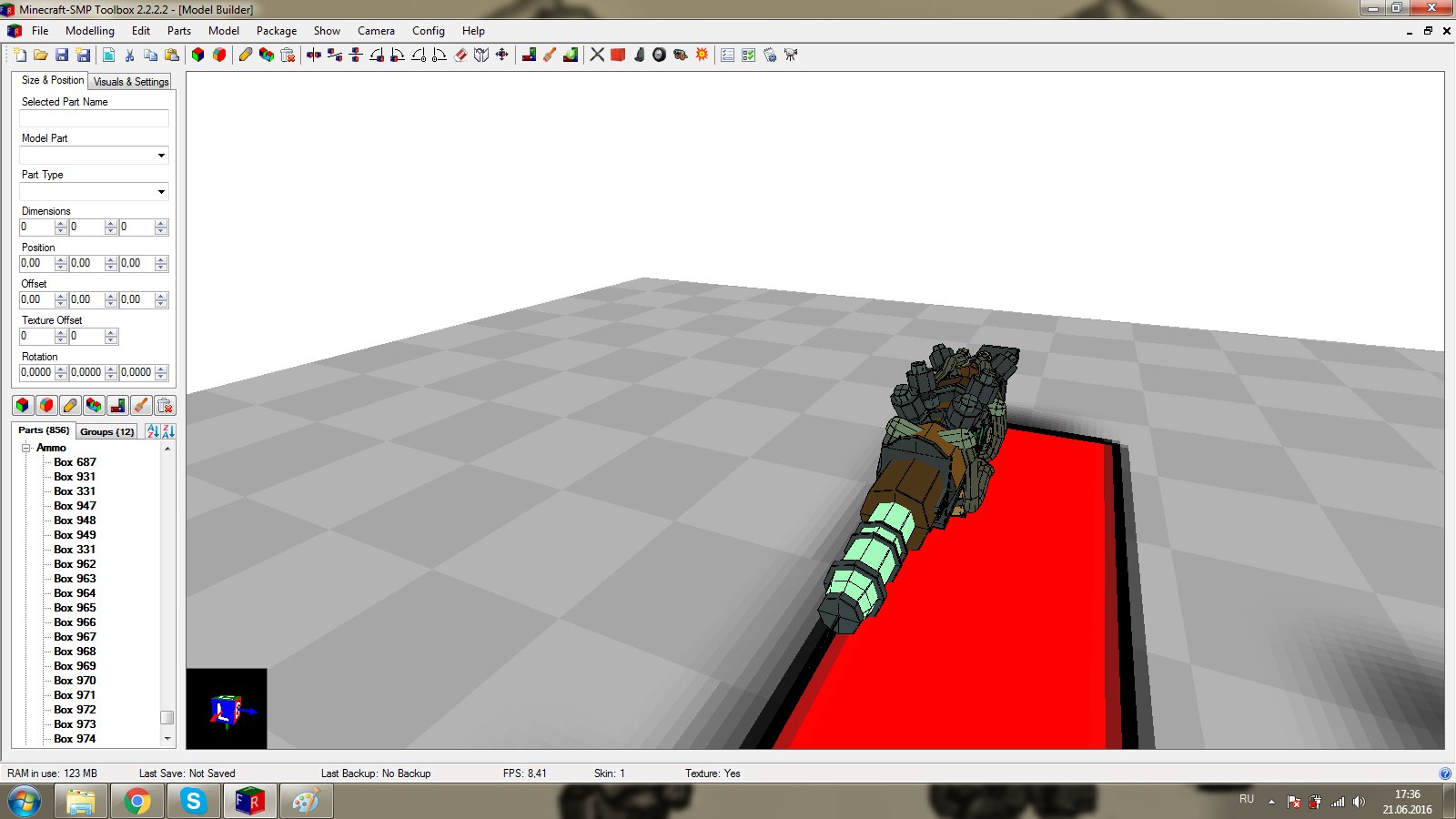The image size is (1456, 819).
Task: Switch to Visuals & Settings tab
Action: click(x=131, y=81)
